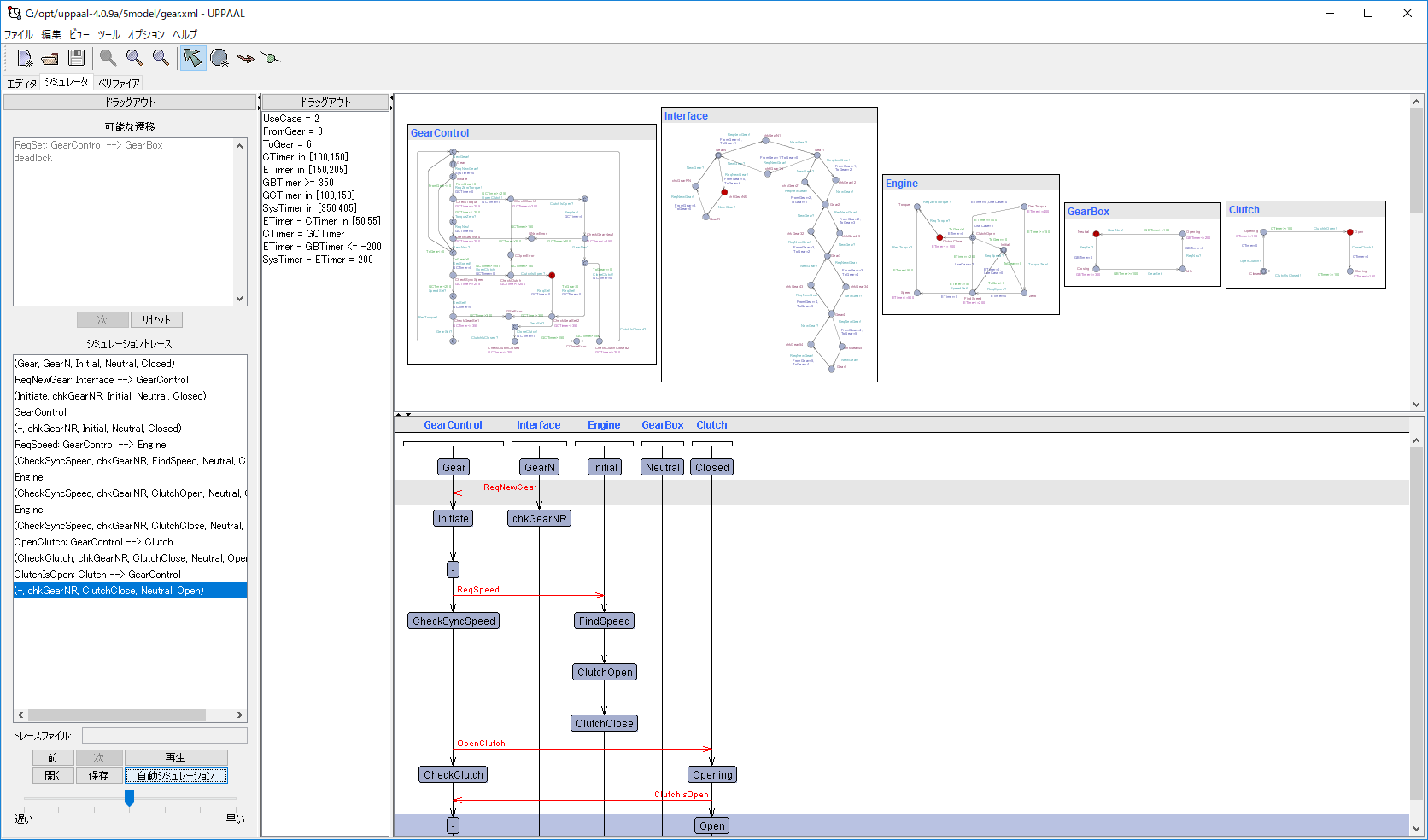The image size is (1428, 840).
Task: Open the ファイル menu
Action: coord(19,34)
